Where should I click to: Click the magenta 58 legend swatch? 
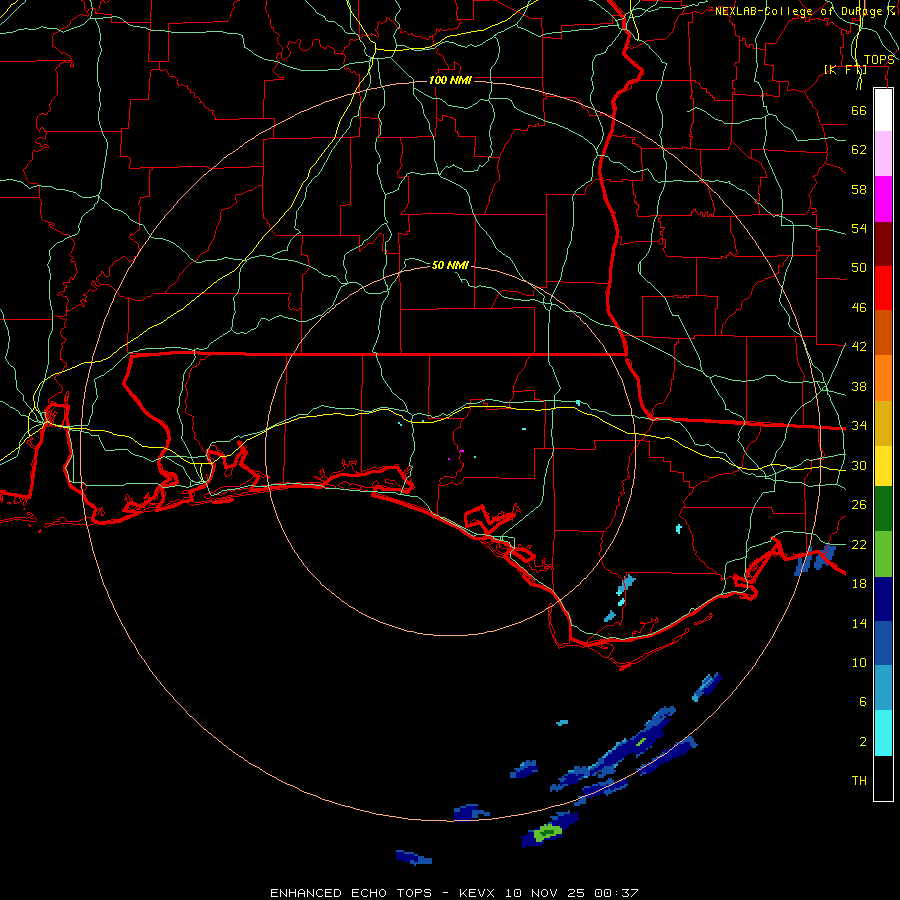(x=883, y=199)
